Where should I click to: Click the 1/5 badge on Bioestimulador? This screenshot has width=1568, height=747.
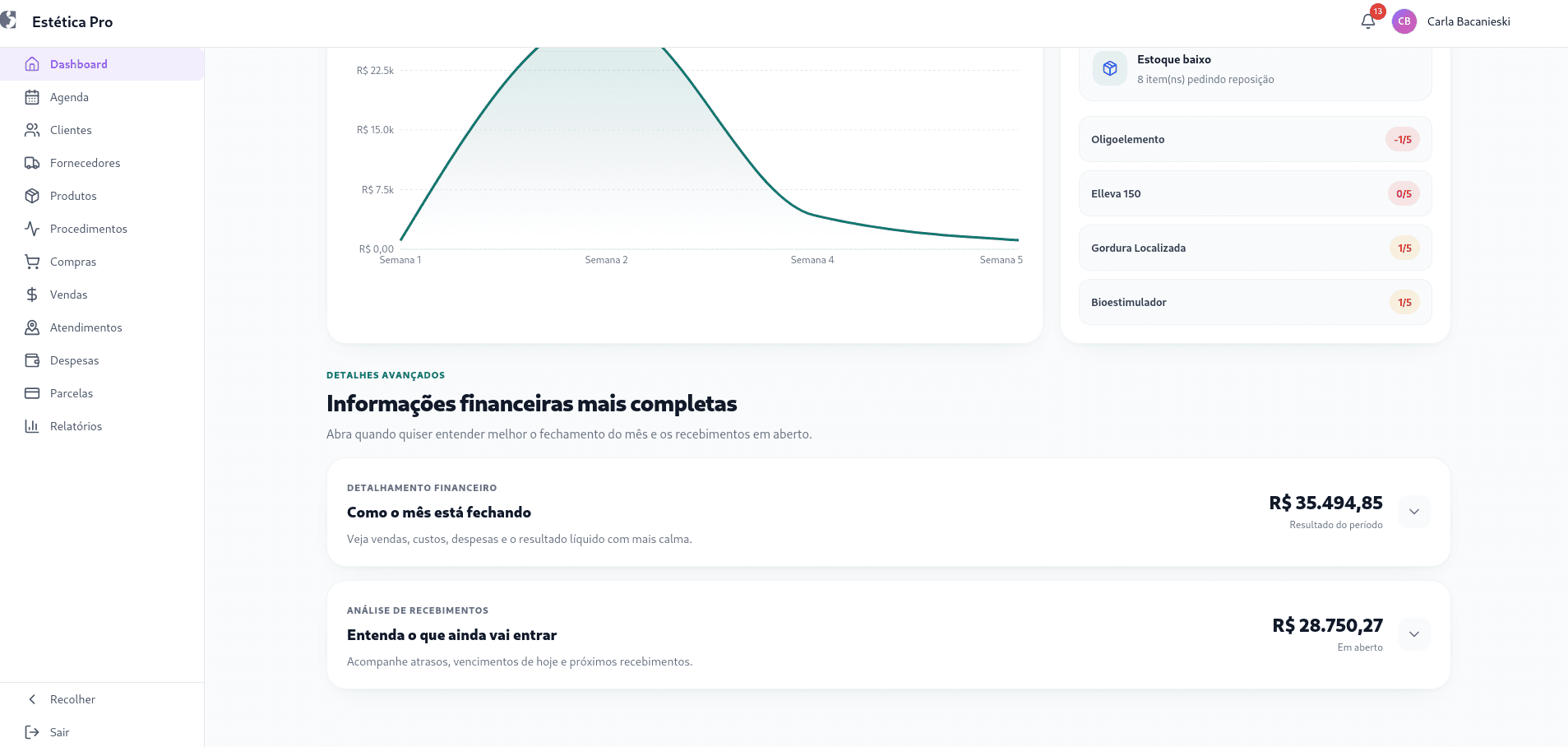coord(1404,302)
